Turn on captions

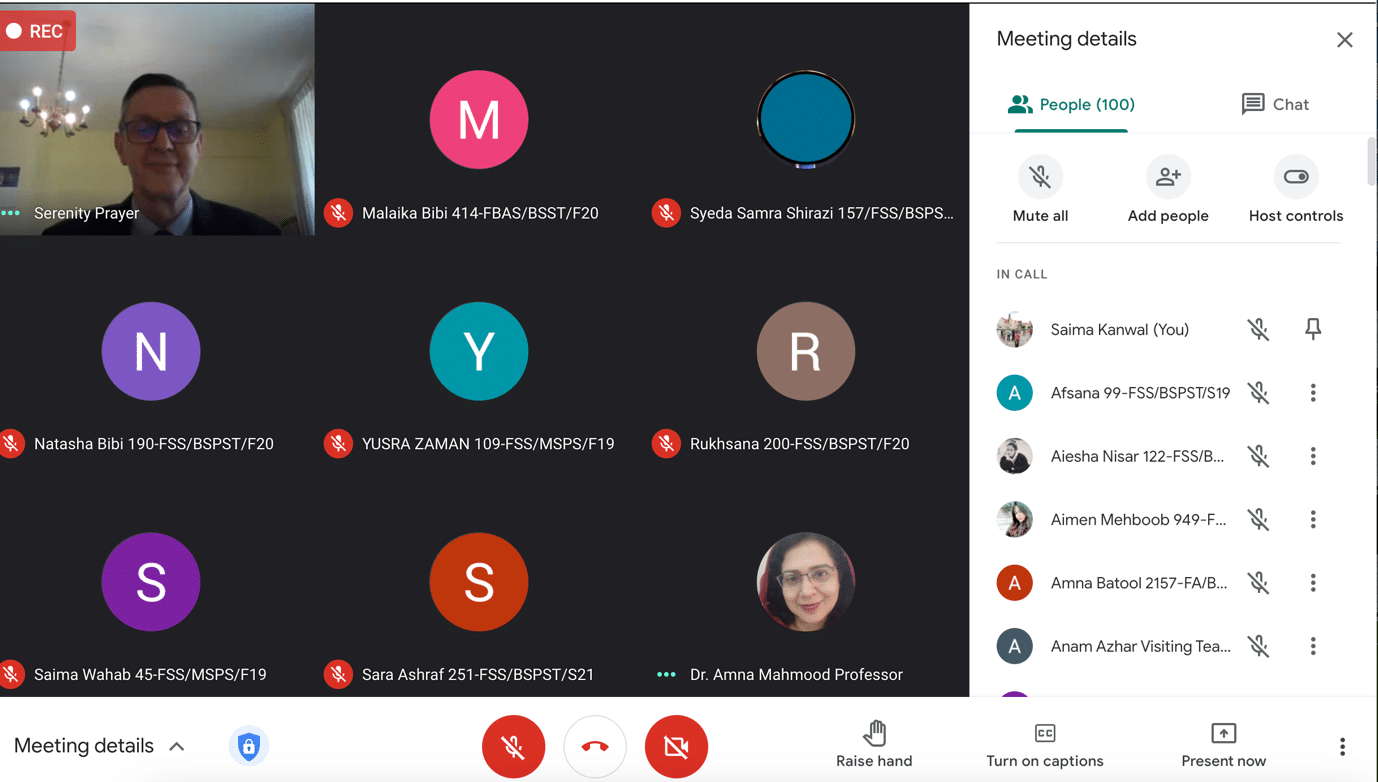pos(1045,745)
